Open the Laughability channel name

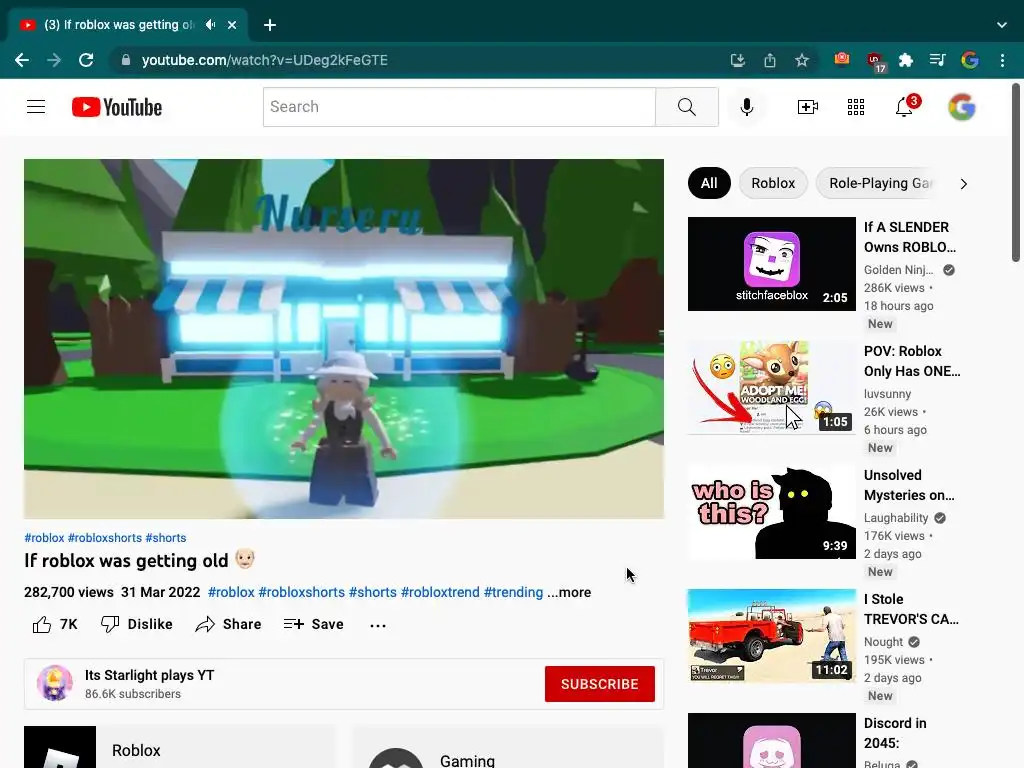point(896,518)
